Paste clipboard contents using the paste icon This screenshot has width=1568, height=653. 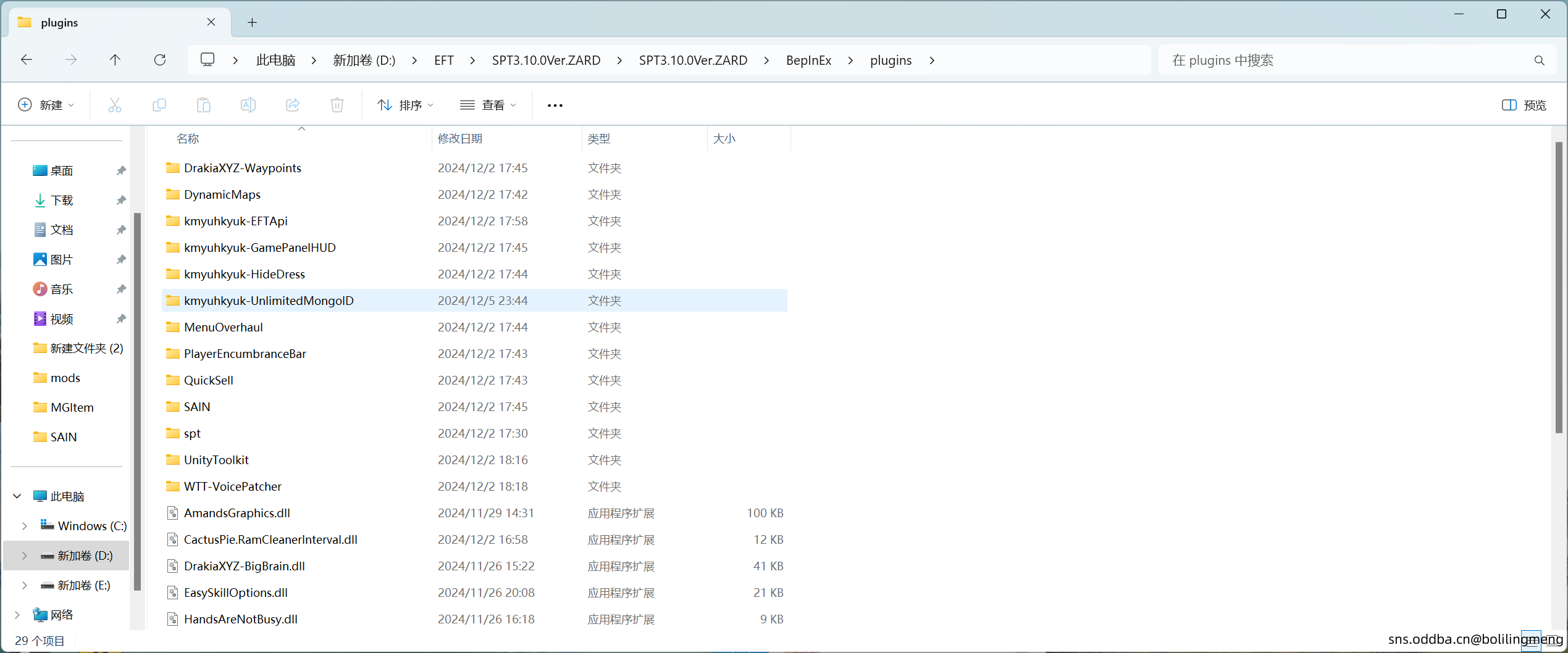click(204, 104)
